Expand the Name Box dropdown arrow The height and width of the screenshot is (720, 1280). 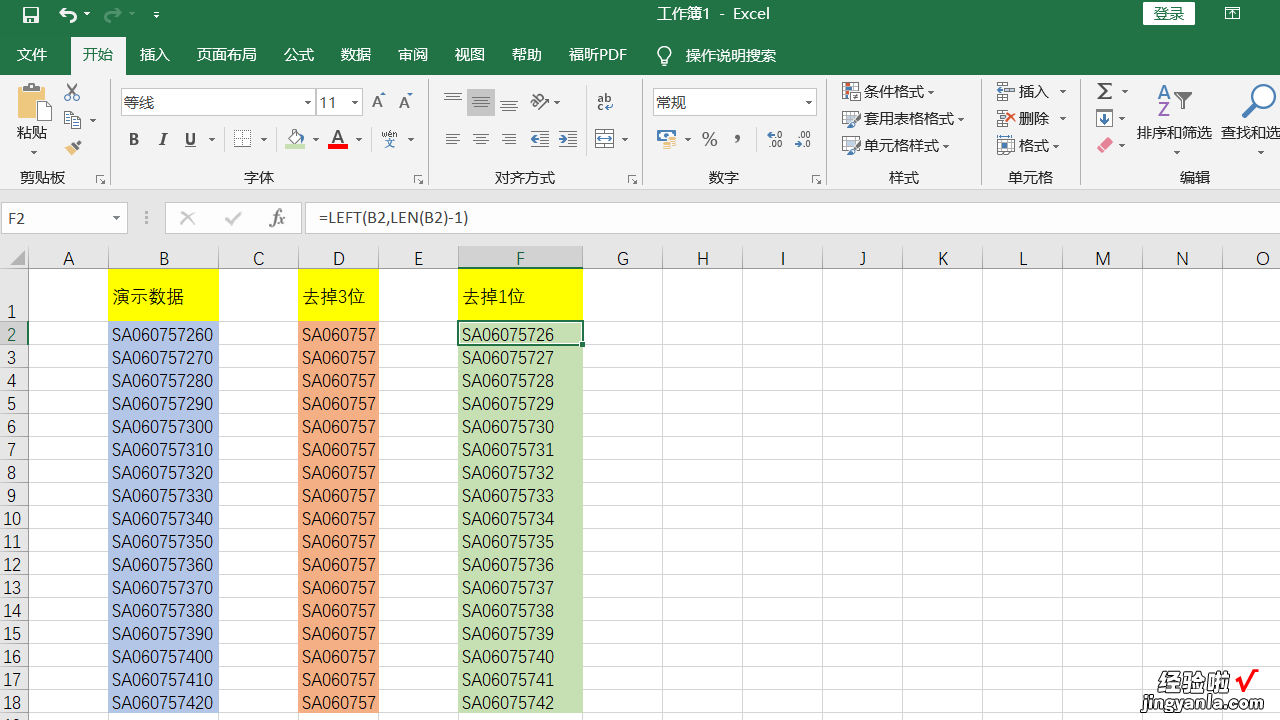pos(116,217)
